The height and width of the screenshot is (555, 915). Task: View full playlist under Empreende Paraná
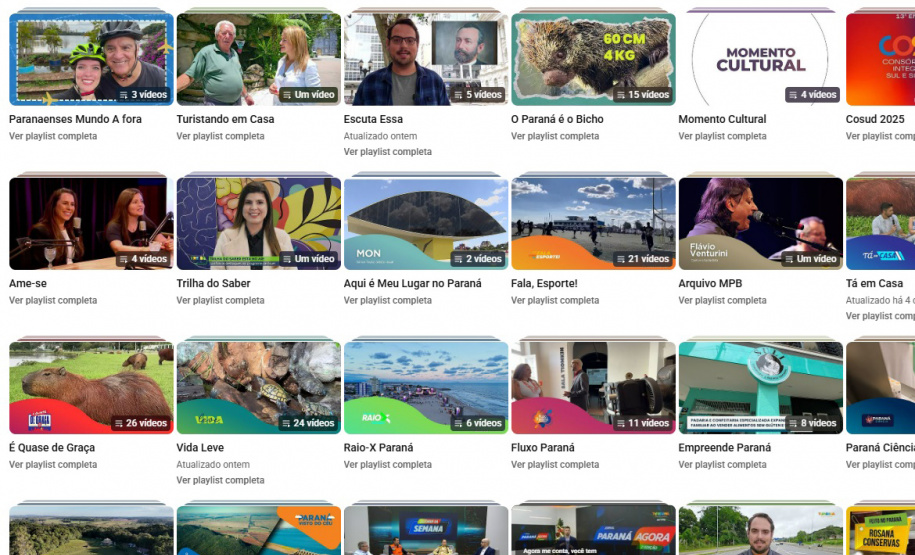coord(722,465)
